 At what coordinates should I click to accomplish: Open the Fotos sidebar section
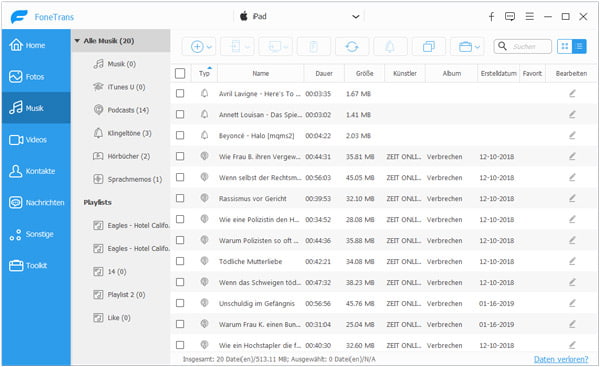(x=36, y=77)
